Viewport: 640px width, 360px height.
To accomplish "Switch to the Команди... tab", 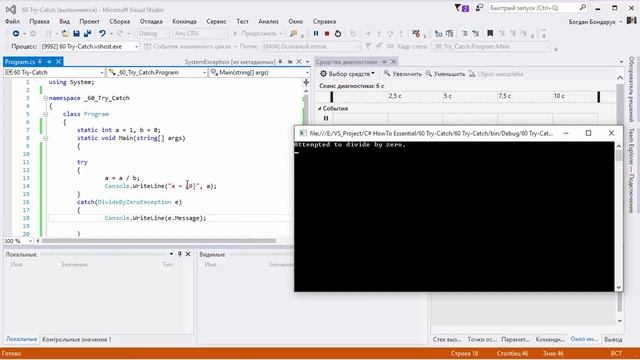I will [550, 339].
